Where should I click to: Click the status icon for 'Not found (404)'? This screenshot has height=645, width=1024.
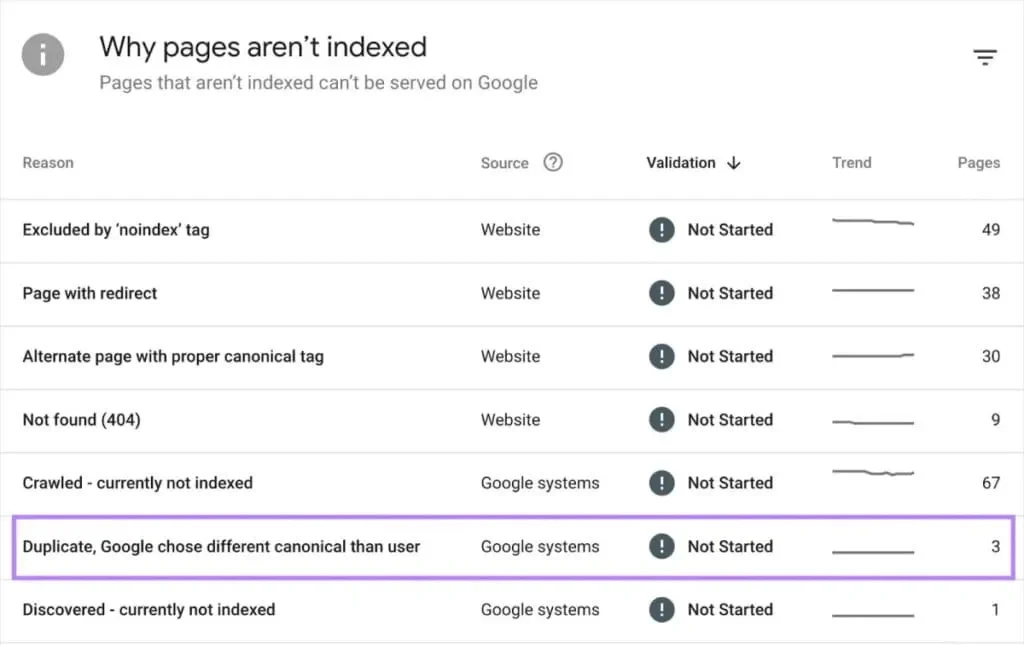(662, 420)
